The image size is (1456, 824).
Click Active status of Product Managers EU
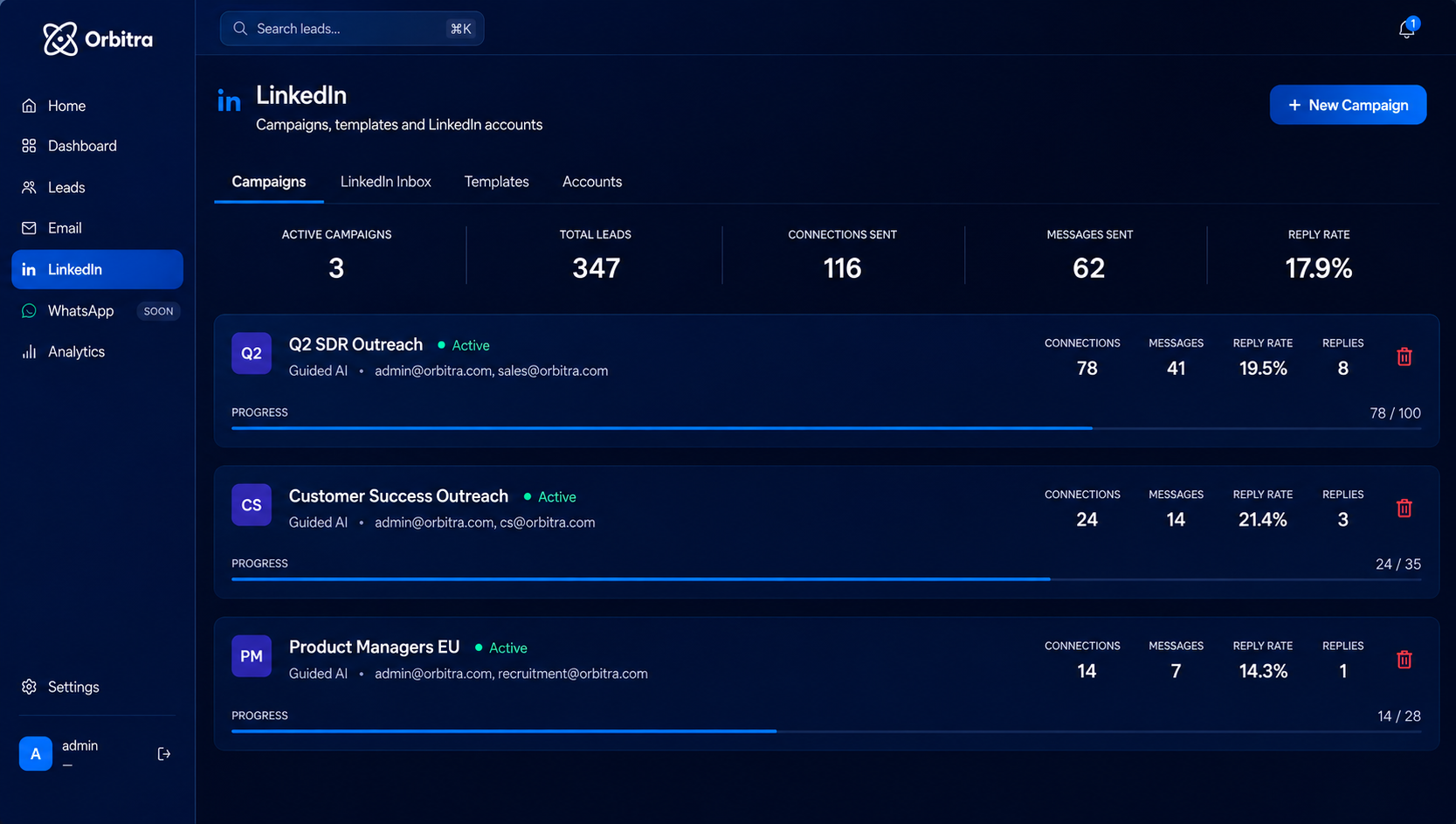click(x=501, y=647)
